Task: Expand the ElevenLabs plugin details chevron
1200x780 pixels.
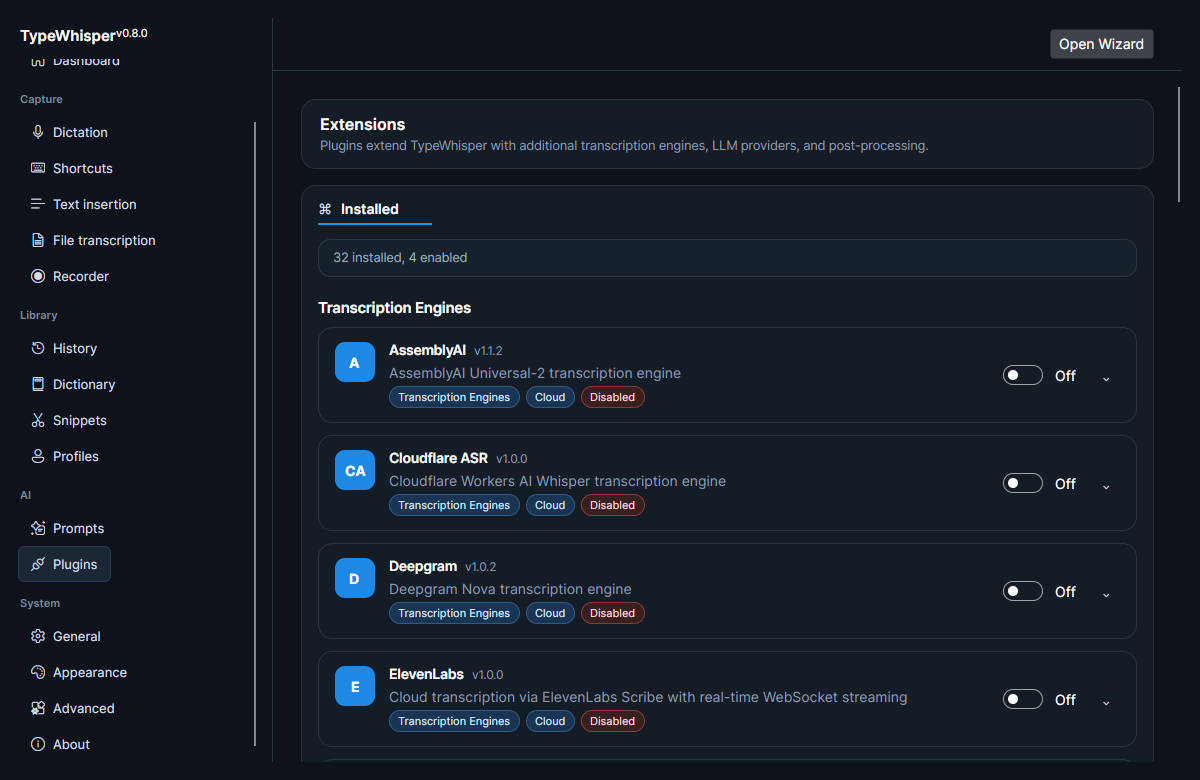Action: (x=1106, y=702)
